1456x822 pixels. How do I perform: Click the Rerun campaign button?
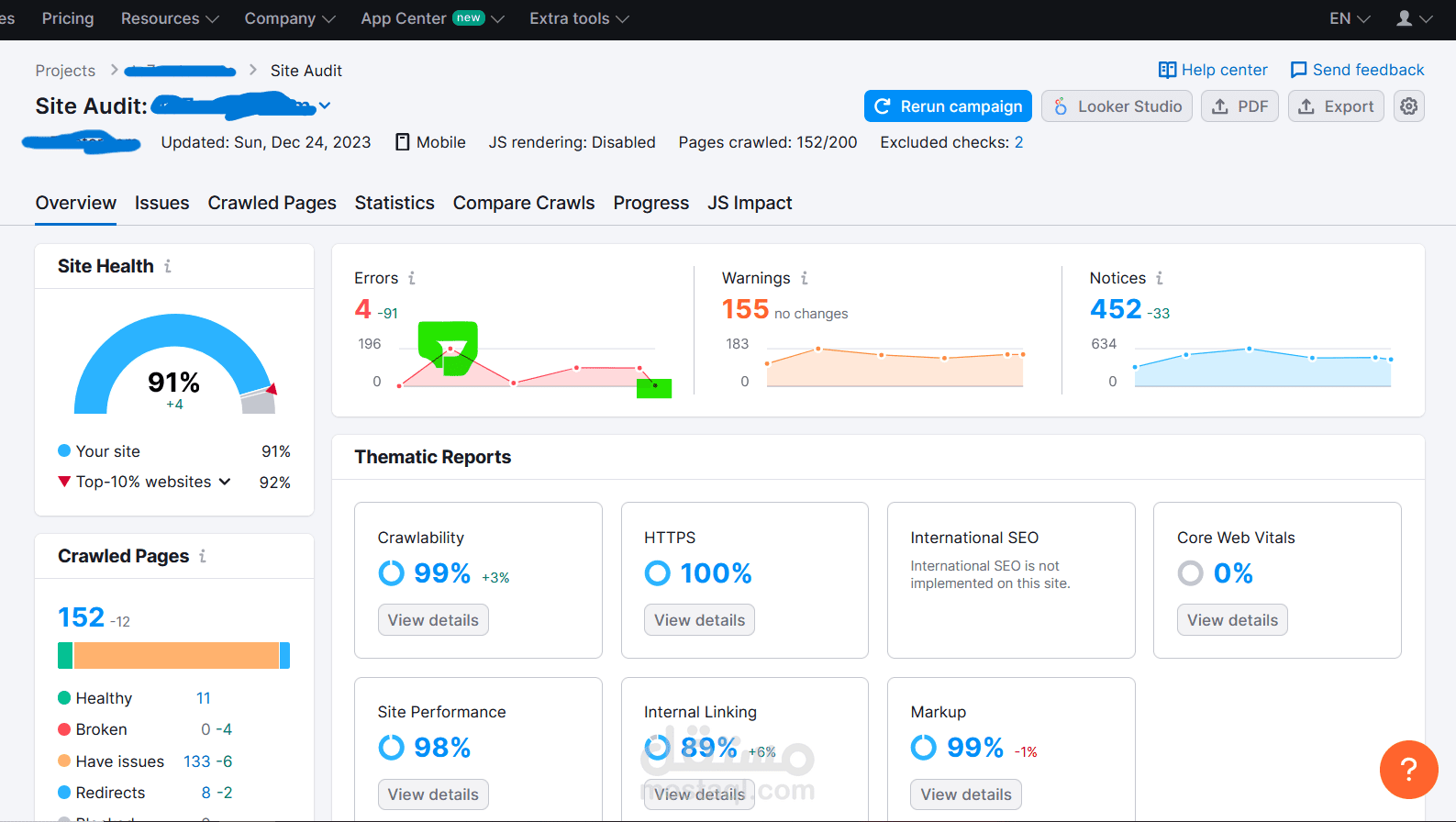948,106
